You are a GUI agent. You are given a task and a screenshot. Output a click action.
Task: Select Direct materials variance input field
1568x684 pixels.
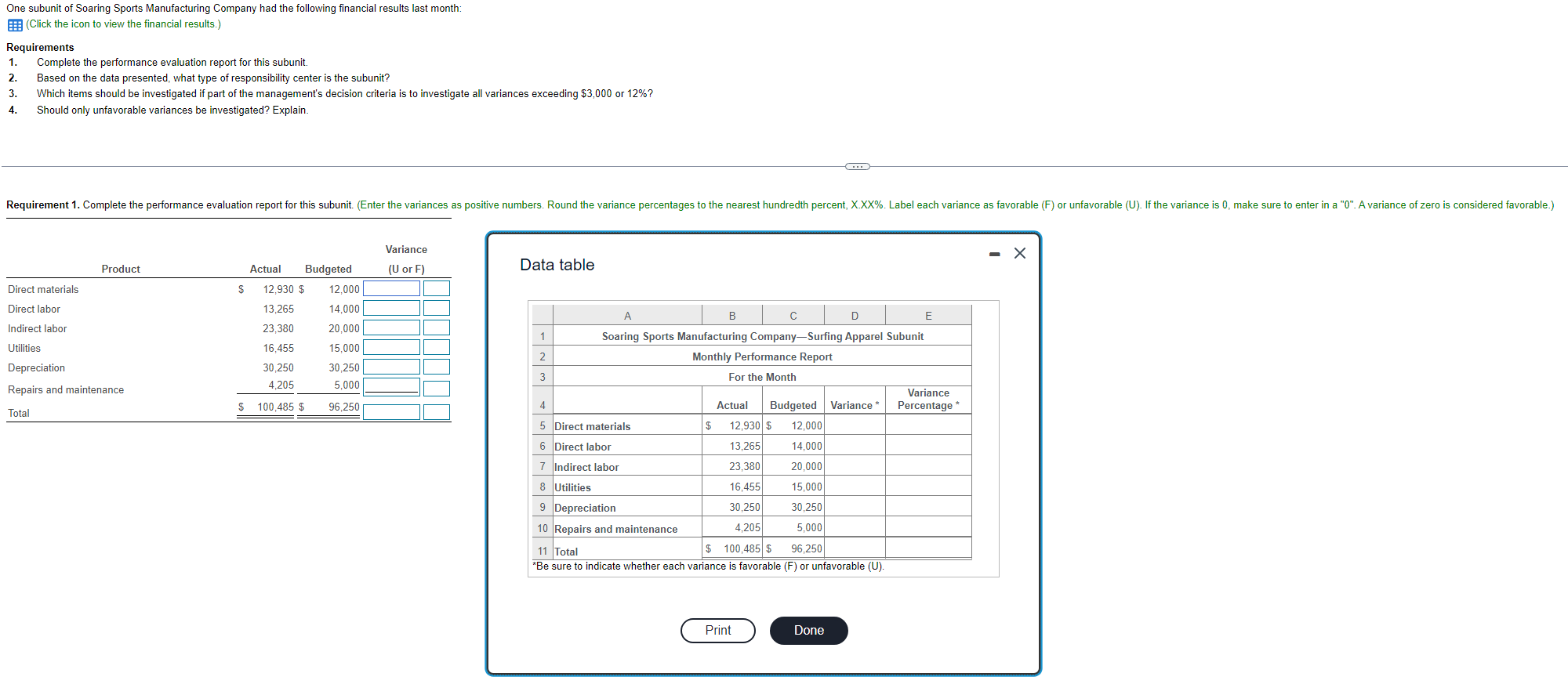point(391,288)
